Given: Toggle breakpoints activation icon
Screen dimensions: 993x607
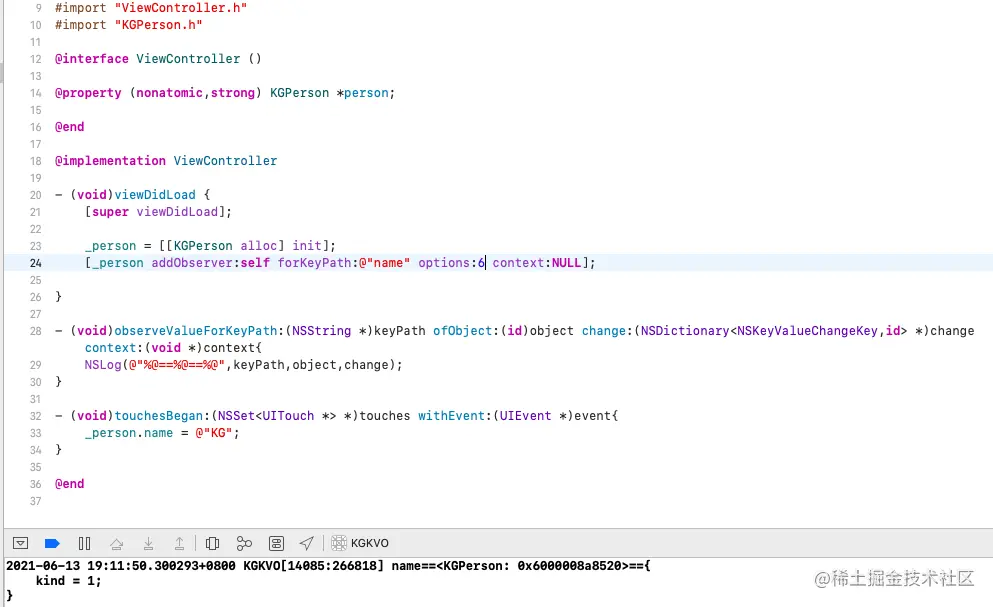Looking at the screenshot, I should [x=52, y=543].
